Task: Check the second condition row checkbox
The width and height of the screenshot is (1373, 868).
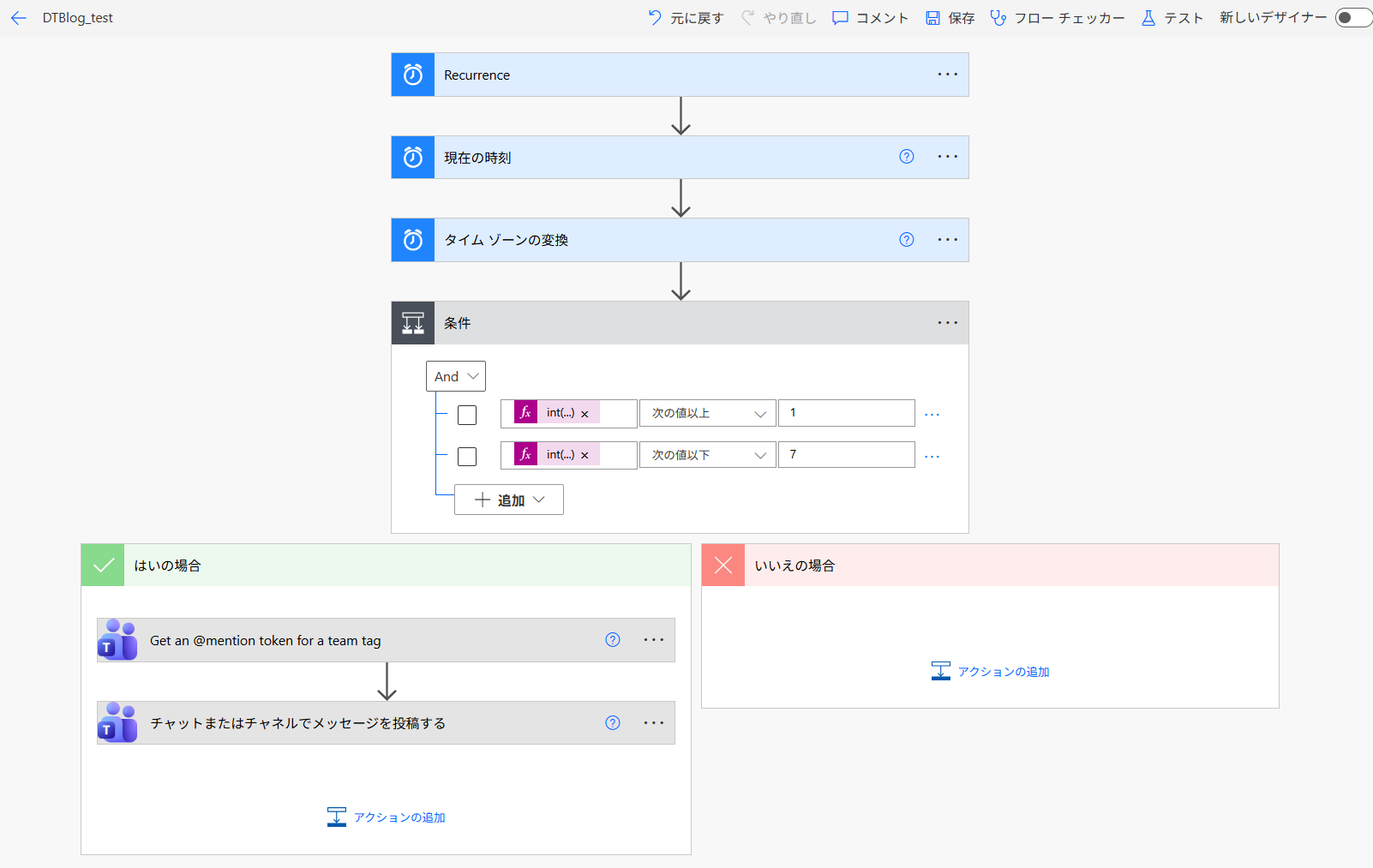Action: click(x=467, y=456)
